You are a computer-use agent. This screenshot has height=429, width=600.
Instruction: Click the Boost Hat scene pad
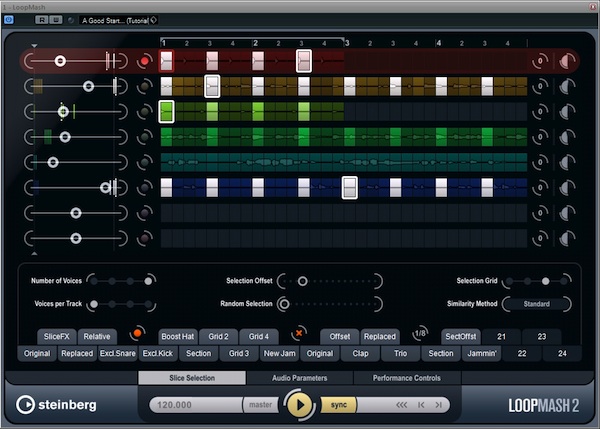coord(178,336)
